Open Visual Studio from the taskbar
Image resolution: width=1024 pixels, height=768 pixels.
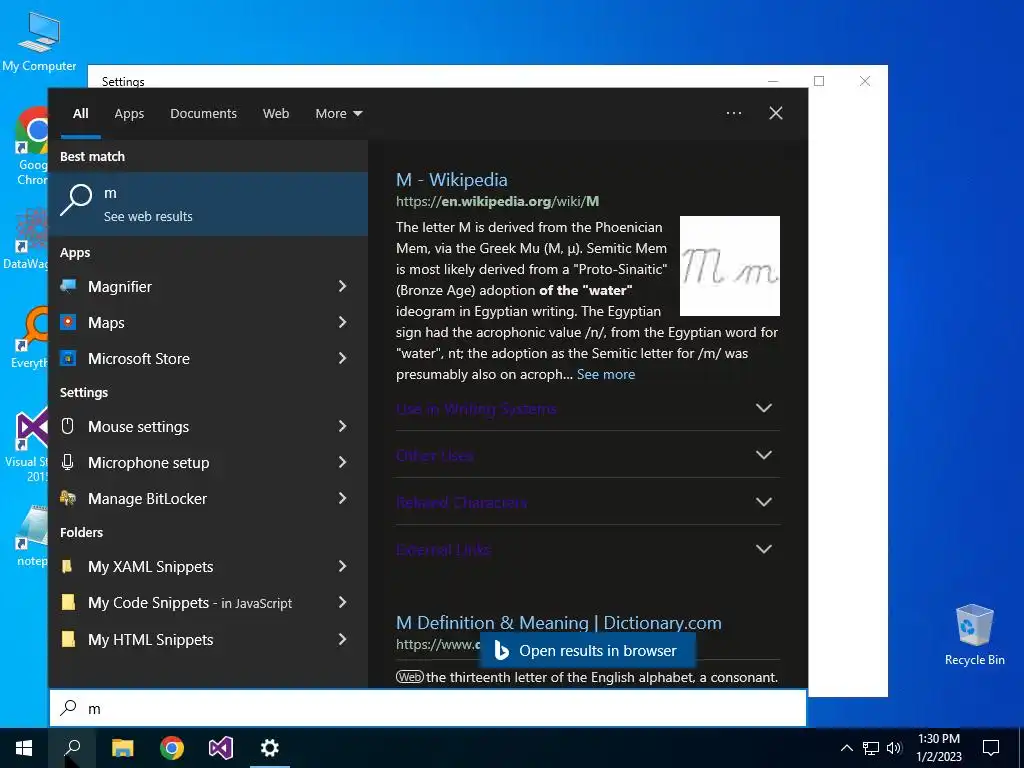221,748
